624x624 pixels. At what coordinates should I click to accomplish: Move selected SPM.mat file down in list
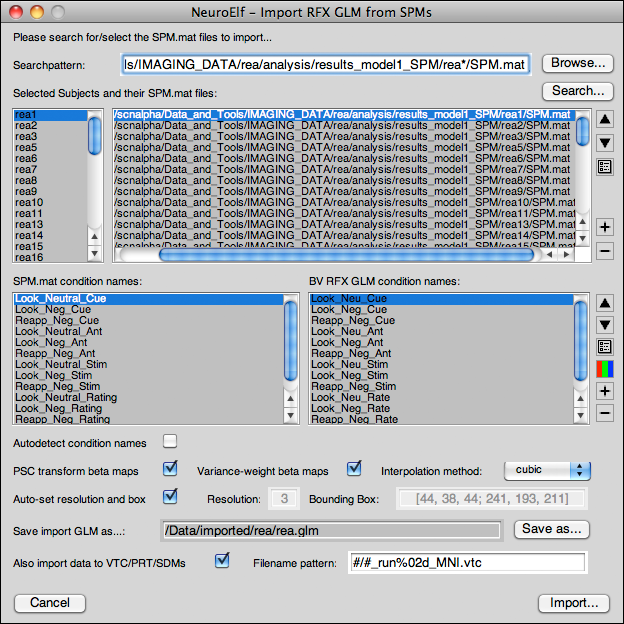604,143
